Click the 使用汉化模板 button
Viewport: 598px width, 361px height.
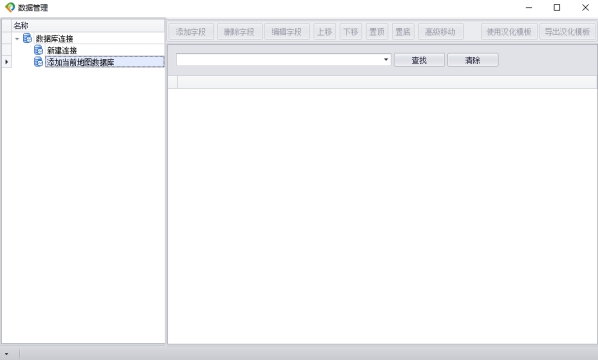[x=509, y=32]
